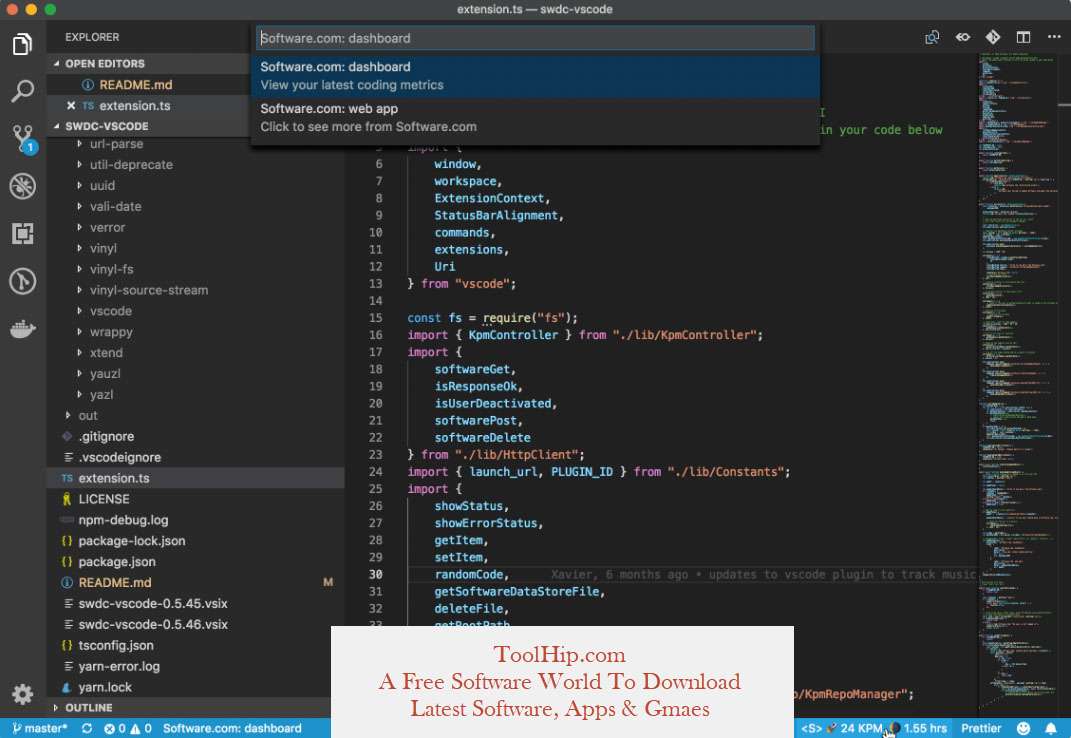Click the info icon beside README.md in Open Editors
The height and width of the screenshot is (738, 1071).
pos(87,85)
